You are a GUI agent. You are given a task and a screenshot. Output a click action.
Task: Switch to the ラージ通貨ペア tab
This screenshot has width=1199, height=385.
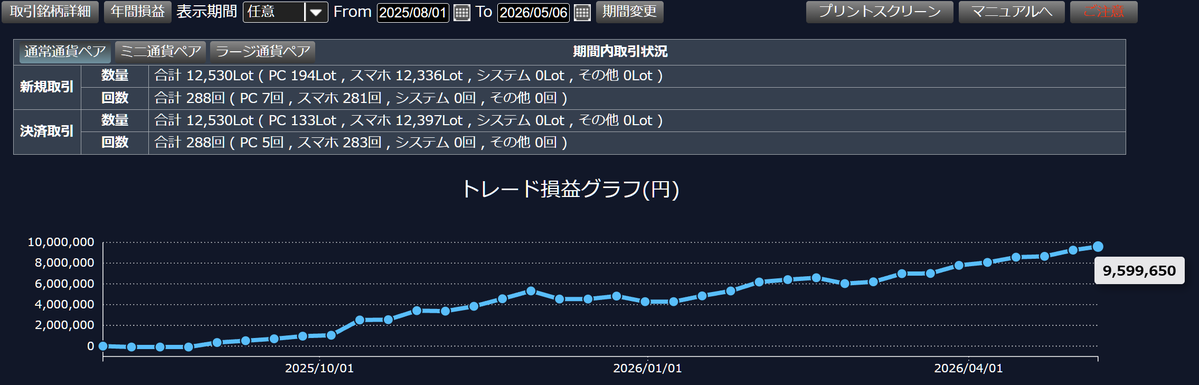[262, 52]
